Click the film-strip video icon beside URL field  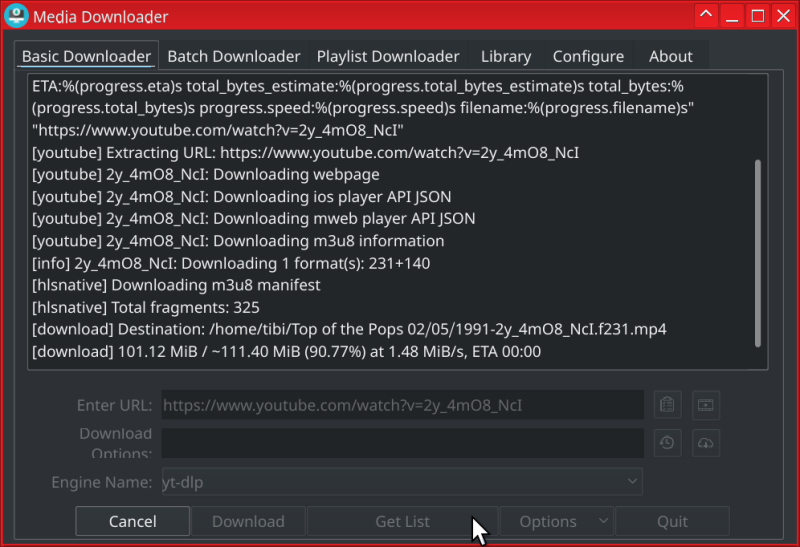[706, 405]
